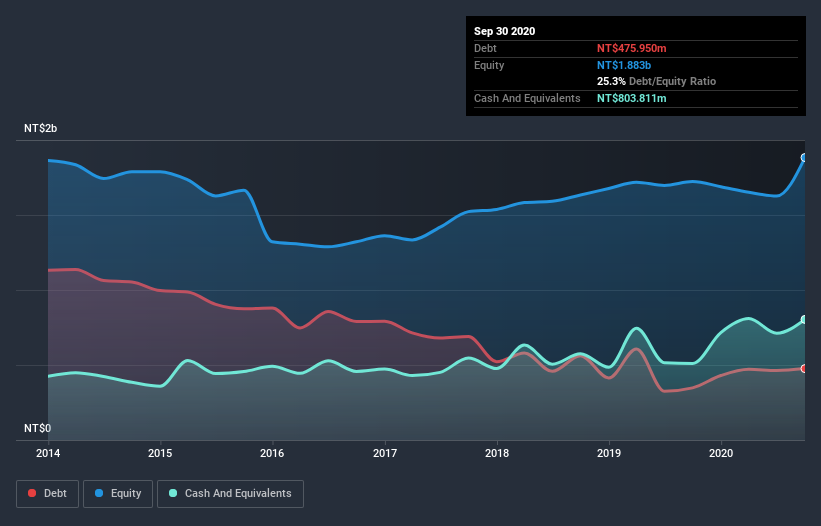Click the NT$1.883b equity value
Image resolution: width=821 pixels, height=526 pixels.
(624, 65)
